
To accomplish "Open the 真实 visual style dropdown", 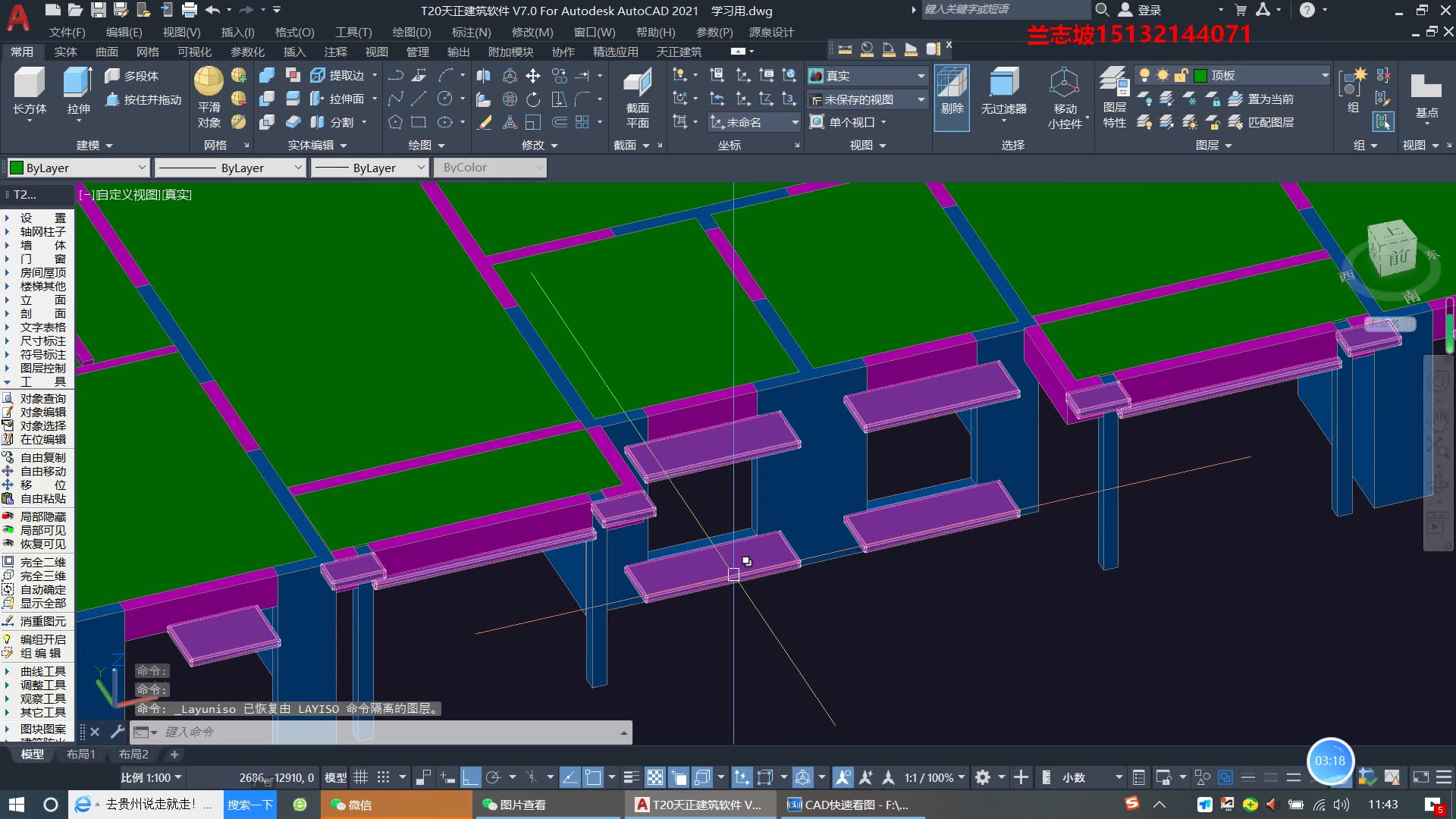I will (x=921, y=76).
